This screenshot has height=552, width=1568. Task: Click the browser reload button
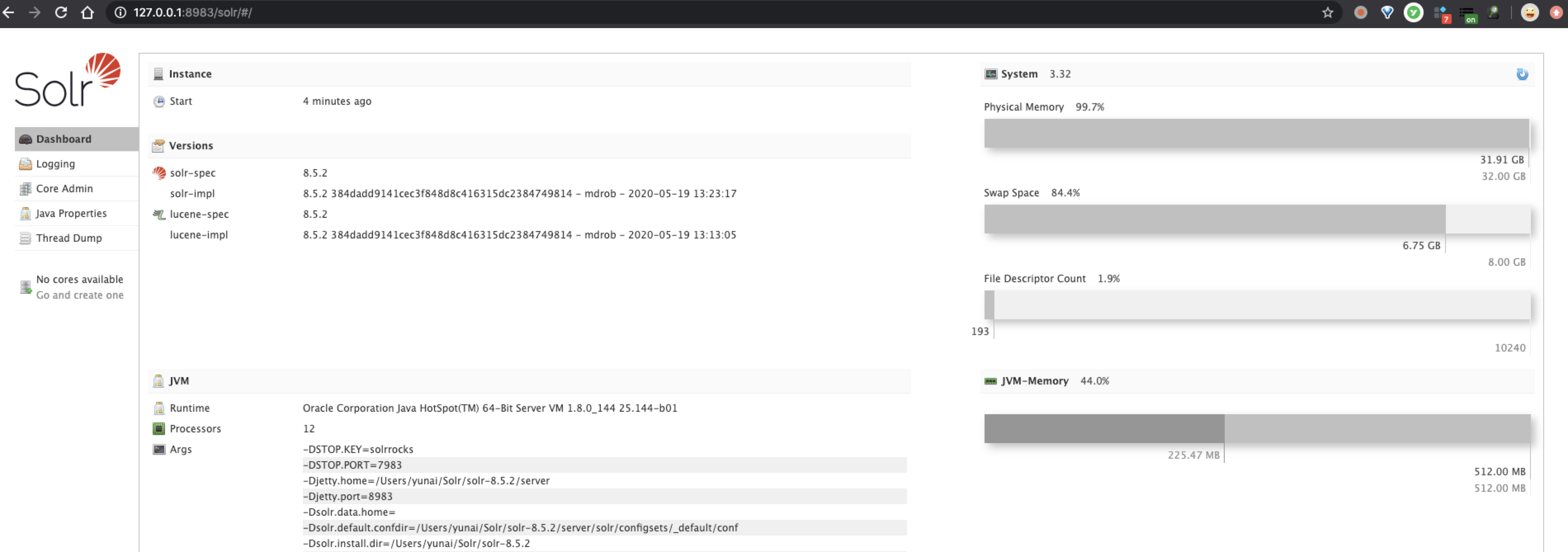(x=61, y=12)
